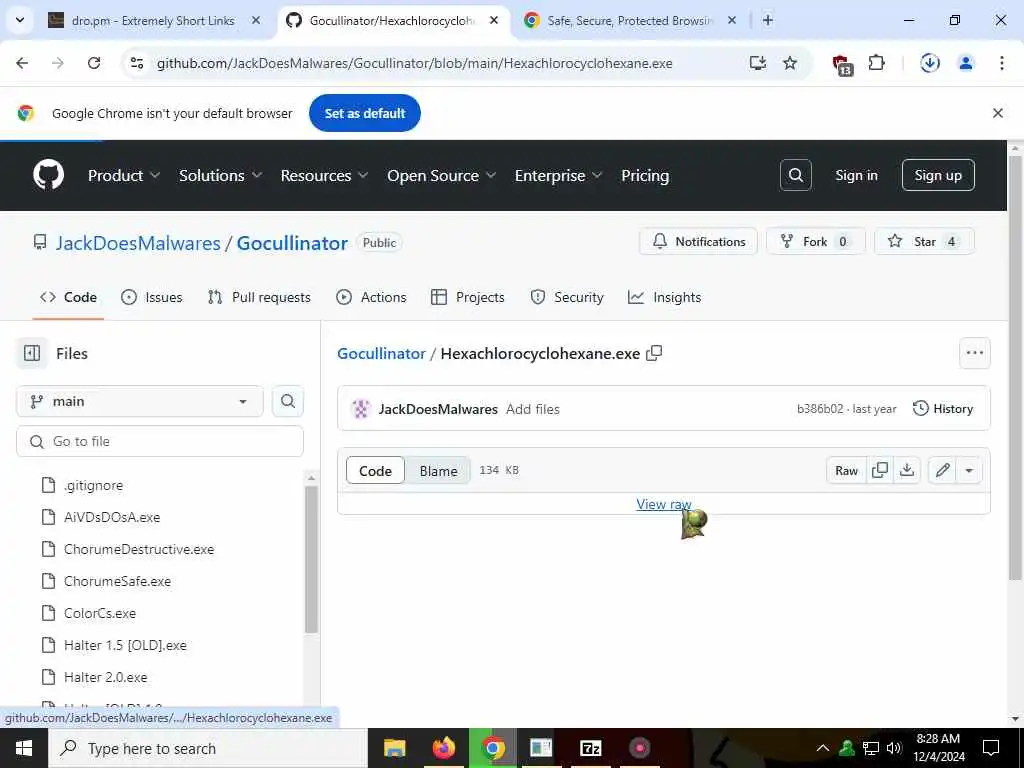Click the Windows taskbar search box
1024x768 pixels.
(x=208, y=748)
